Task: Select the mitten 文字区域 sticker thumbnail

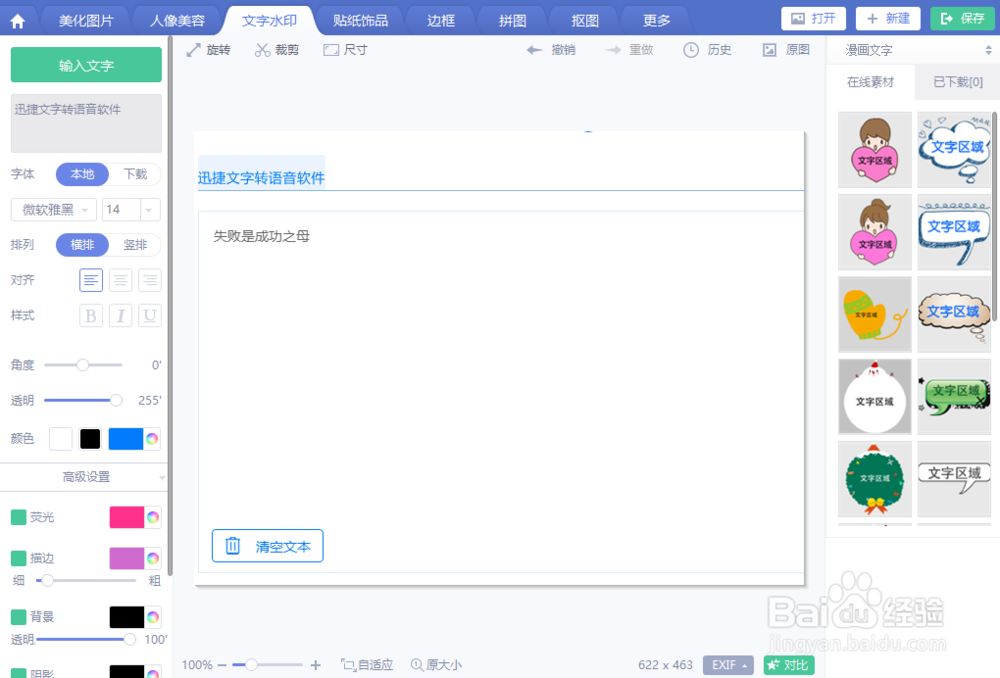Action: [874, 314]
